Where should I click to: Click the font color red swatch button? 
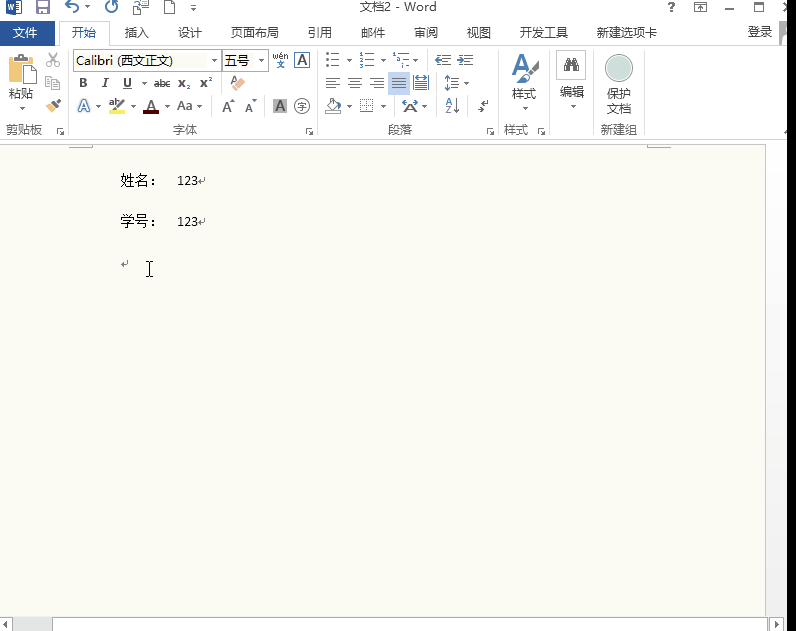(151, 106)
